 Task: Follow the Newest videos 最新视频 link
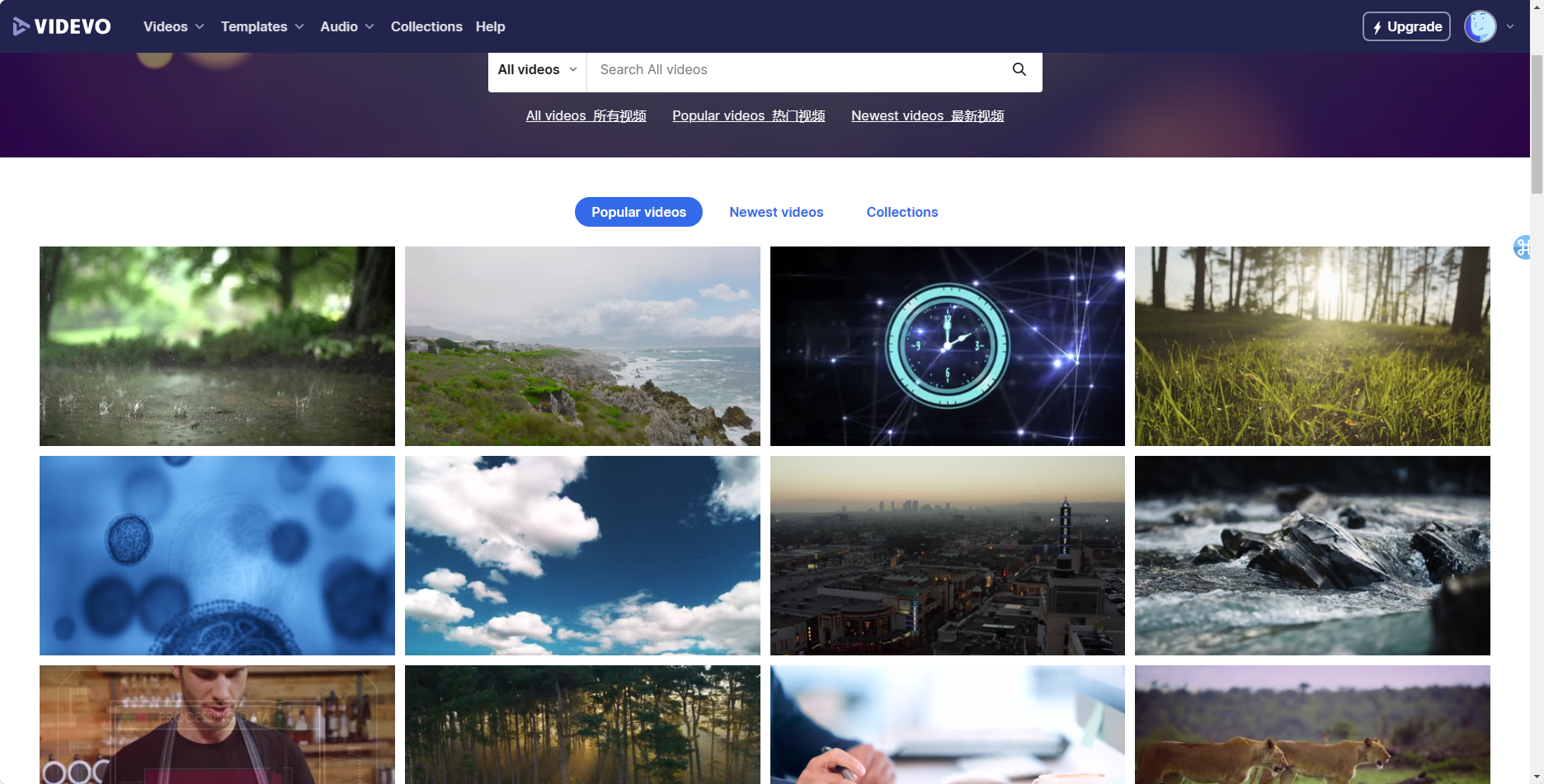(927, 115)
